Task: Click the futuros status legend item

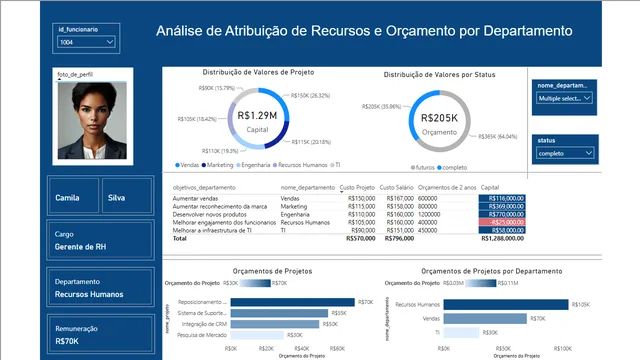Action: (x=422, y=167)
